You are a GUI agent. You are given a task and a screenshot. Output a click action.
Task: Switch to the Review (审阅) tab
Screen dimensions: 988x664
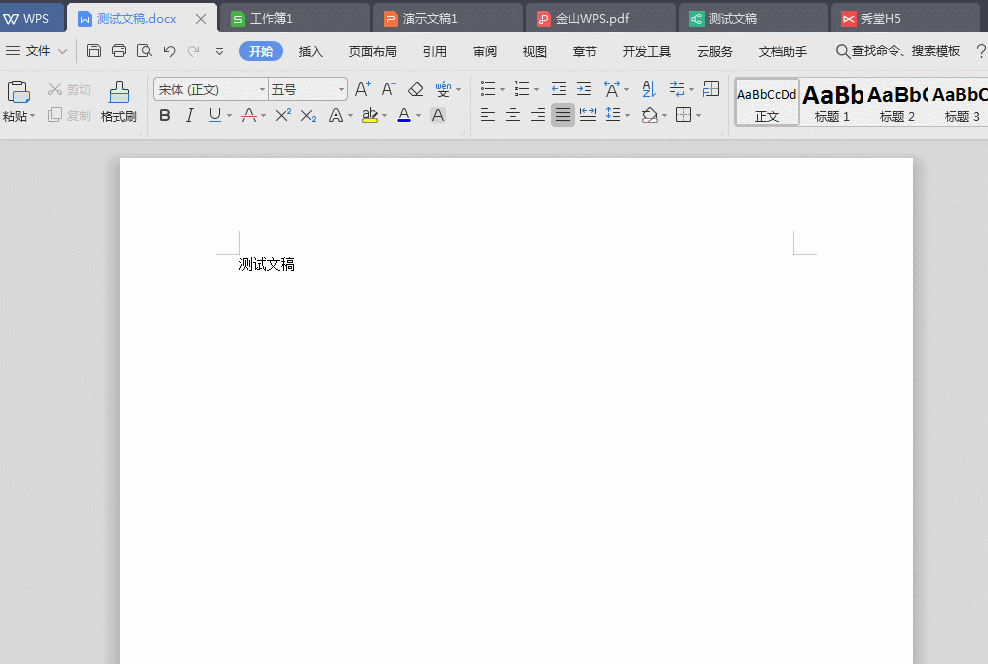coord(485,52)
